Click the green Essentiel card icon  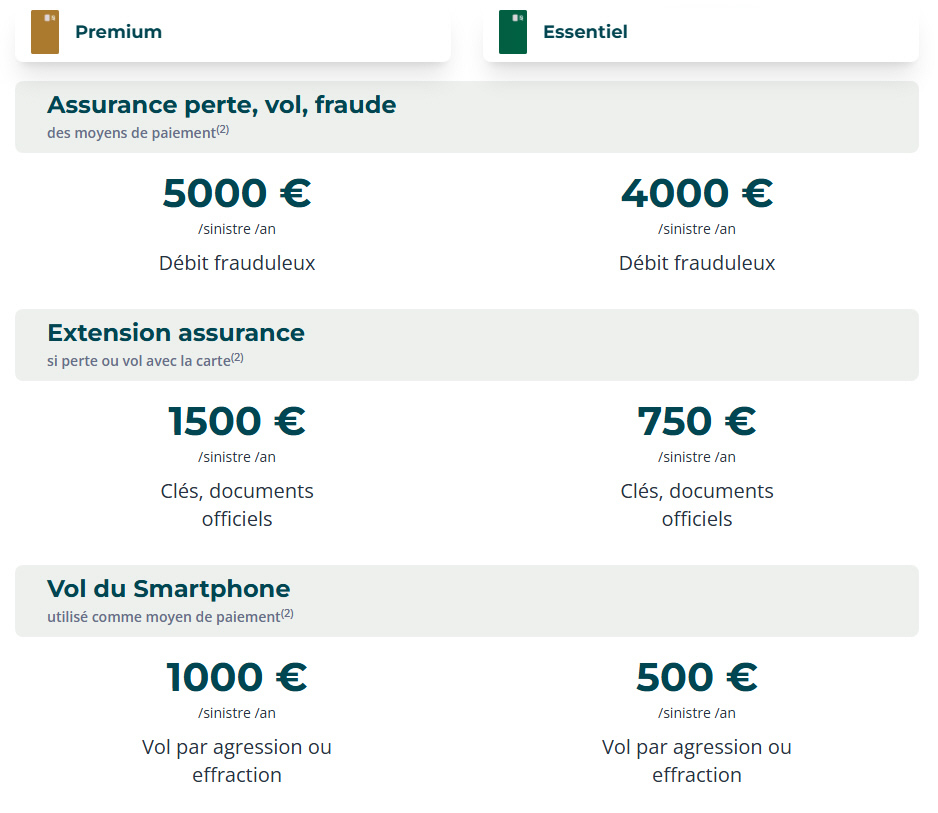click(x=513, y=32)
